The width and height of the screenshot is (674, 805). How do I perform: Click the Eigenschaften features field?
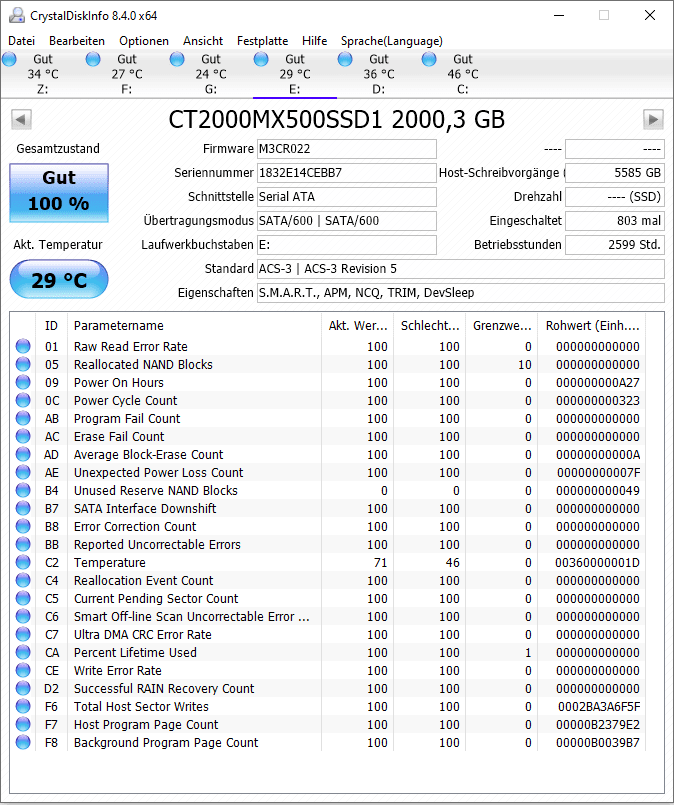point(460,293)
